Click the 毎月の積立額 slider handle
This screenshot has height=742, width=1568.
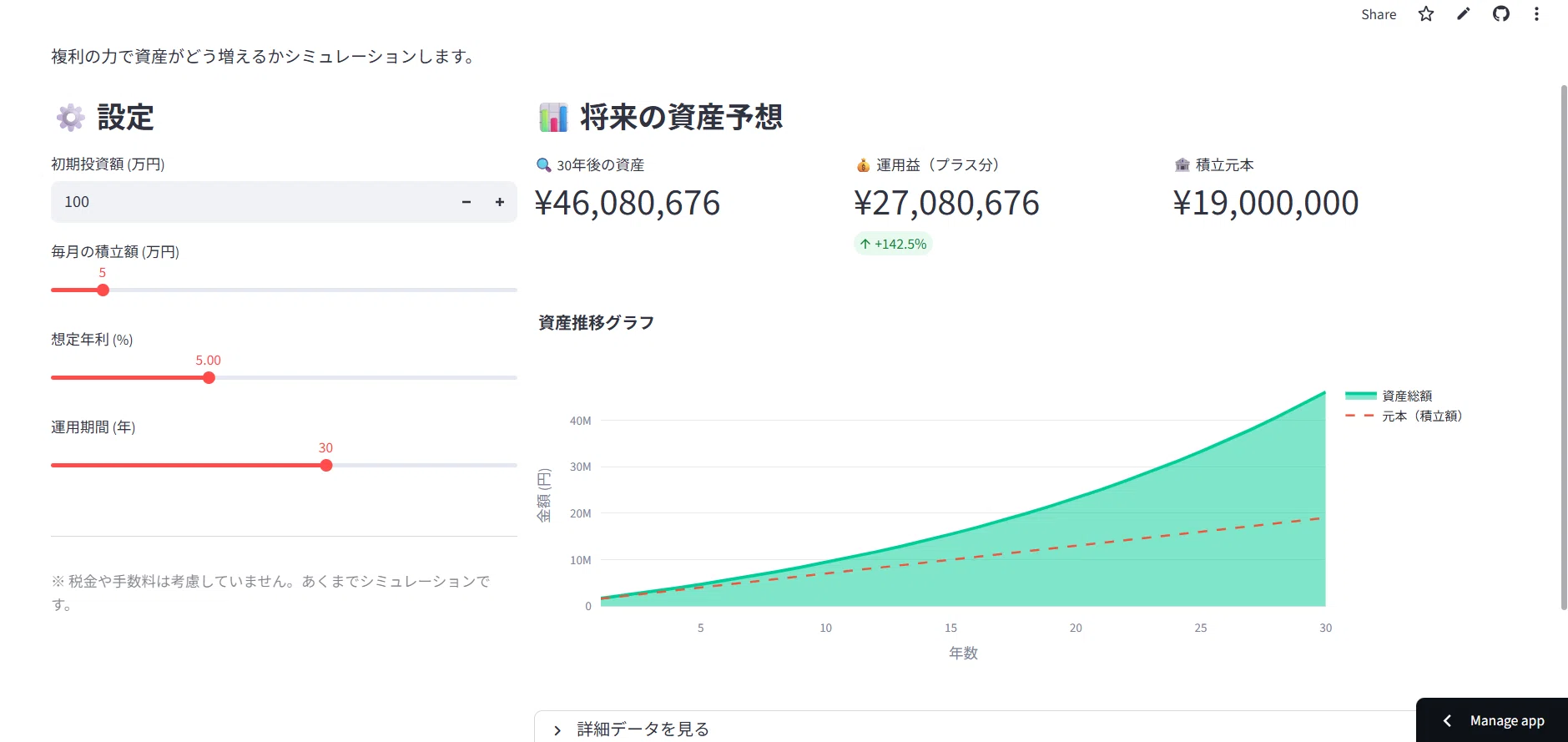coord(103,290)
